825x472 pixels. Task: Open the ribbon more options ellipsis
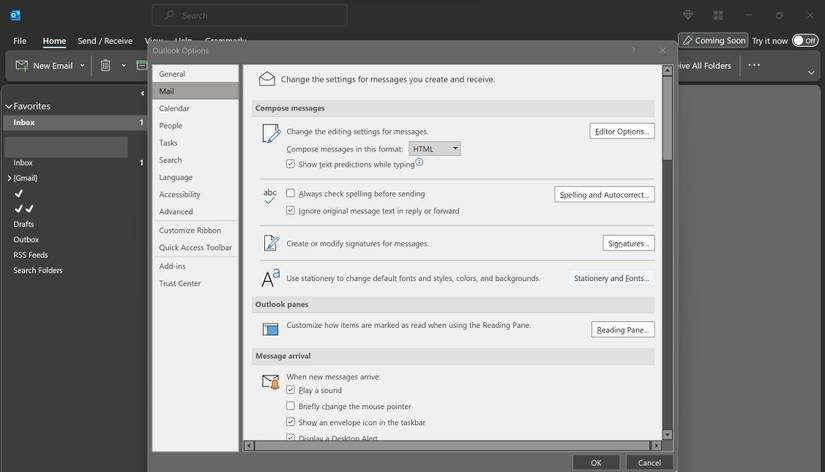754,65
